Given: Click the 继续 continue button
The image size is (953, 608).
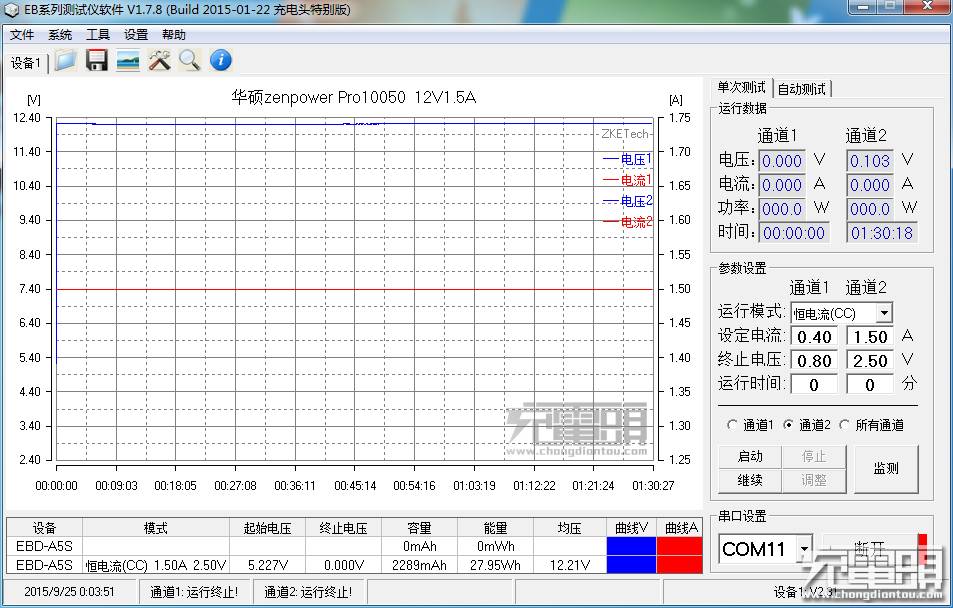Looking at the screenshot, I should (750, 480).
